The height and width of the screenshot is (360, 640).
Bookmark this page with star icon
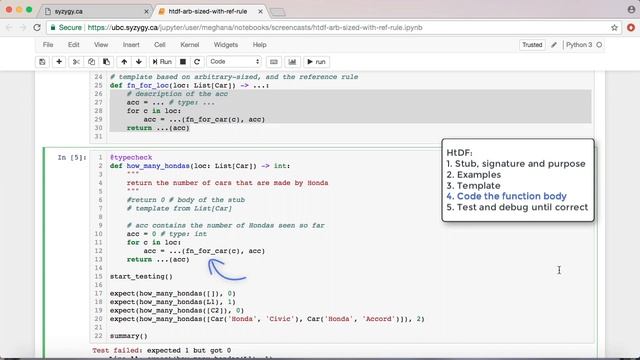pyautogui.click(x=614, y=28)
